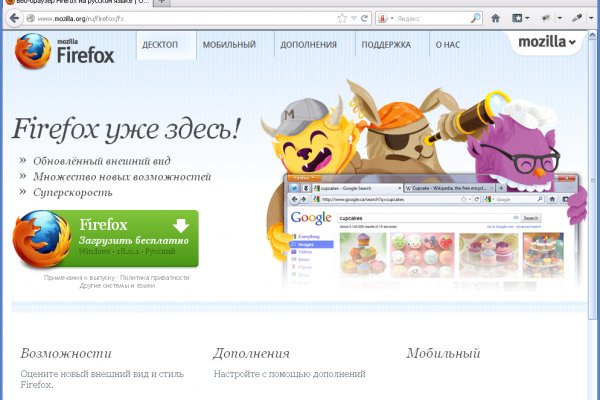Click the search magnifier icon in search box
Screen dimensions: 600x400
[x=472, y=18]
